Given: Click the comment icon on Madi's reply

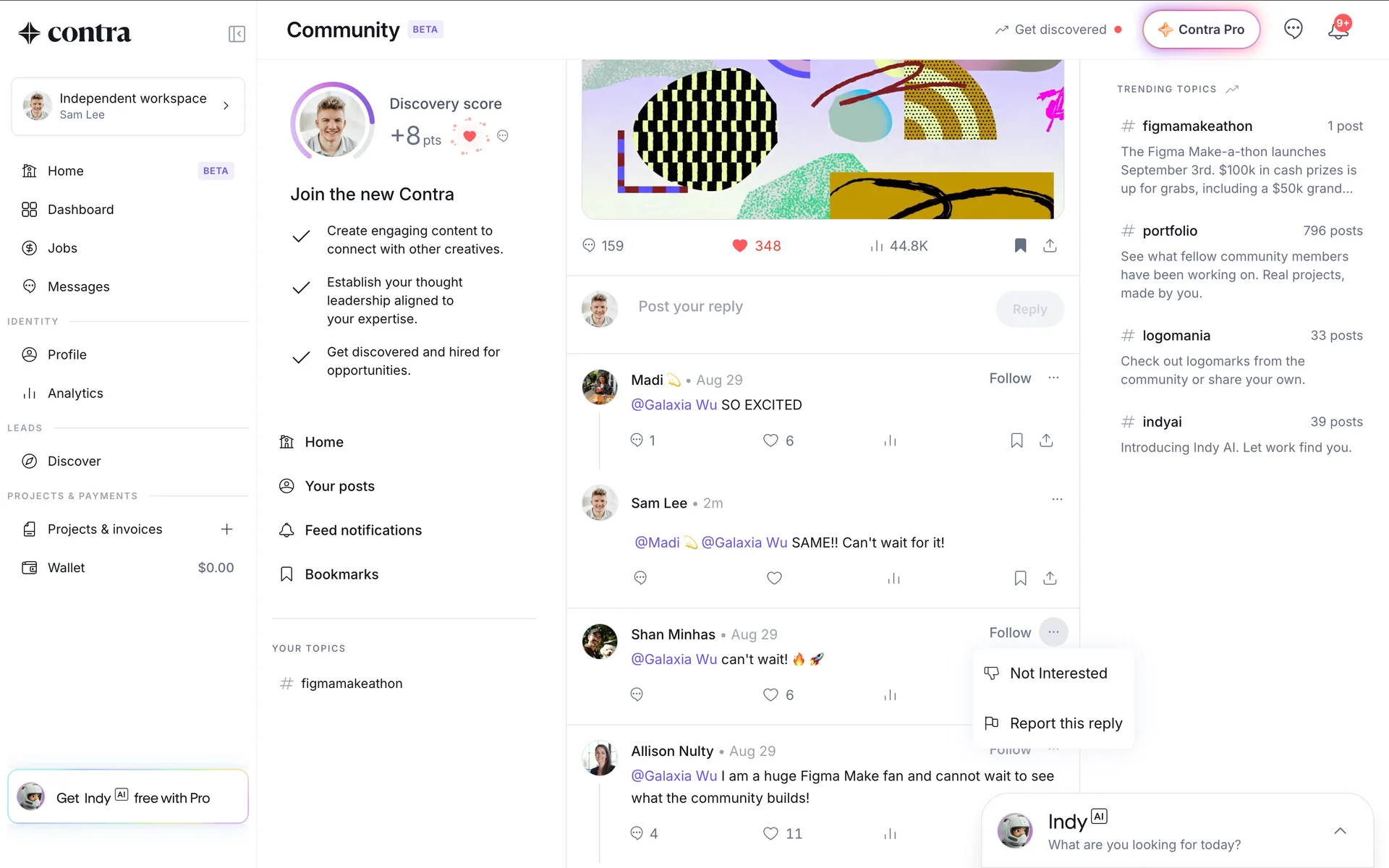Looking at the screenshot, I should [x=637, y=441].
